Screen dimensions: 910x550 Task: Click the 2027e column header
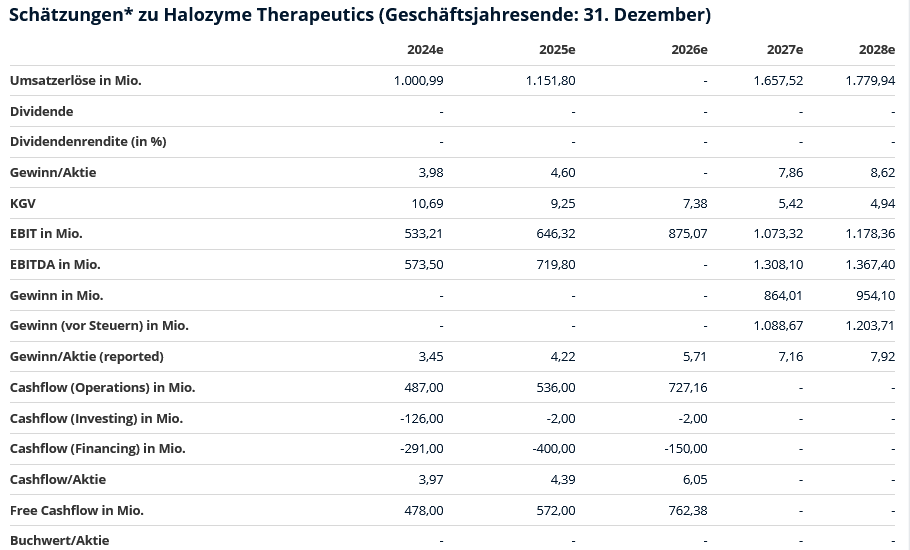(785, 50)
